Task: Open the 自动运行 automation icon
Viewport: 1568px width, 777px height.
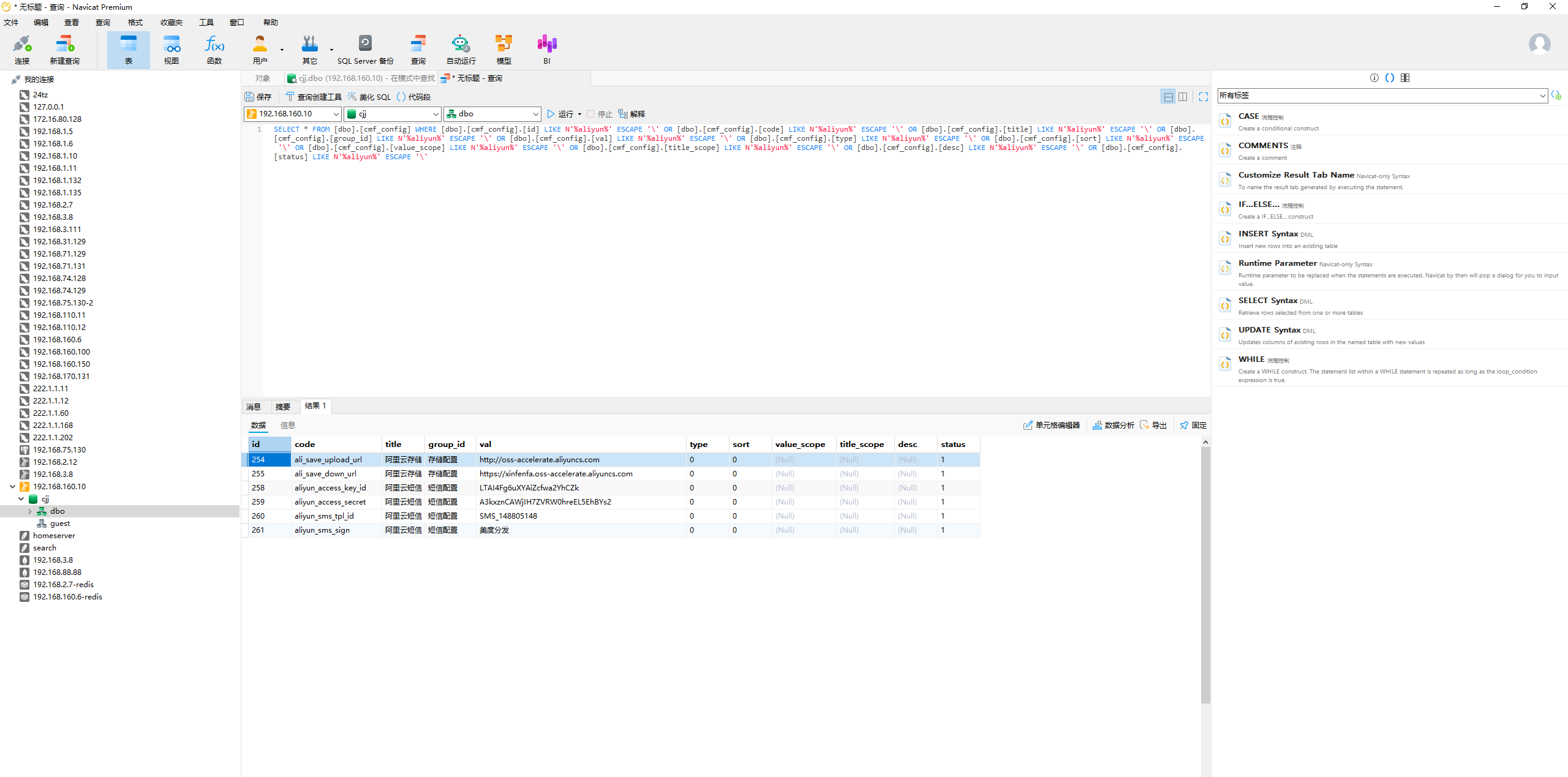Action: click(x=461, y=50)
